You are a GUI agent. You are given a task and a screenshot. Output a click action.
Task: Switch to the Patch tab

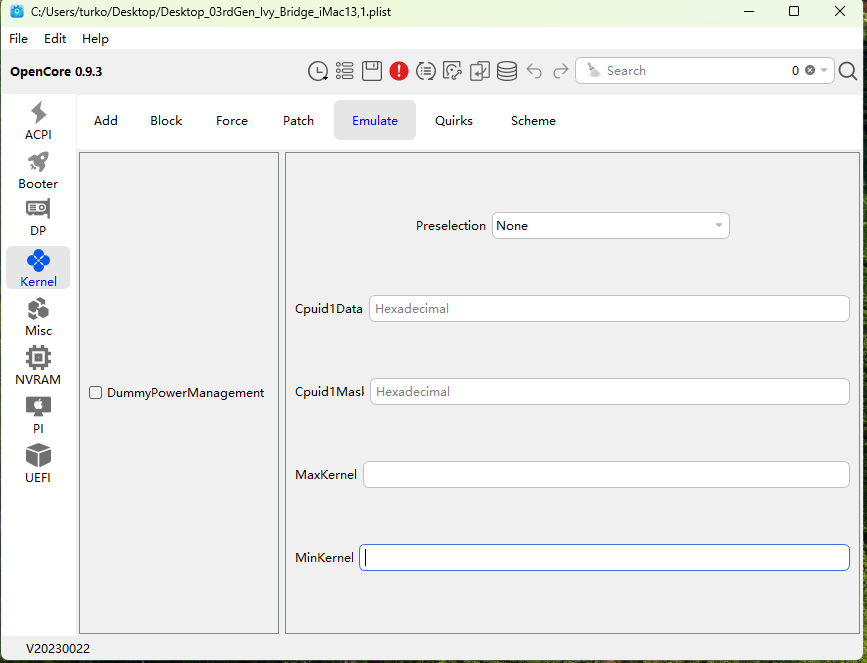298,121
